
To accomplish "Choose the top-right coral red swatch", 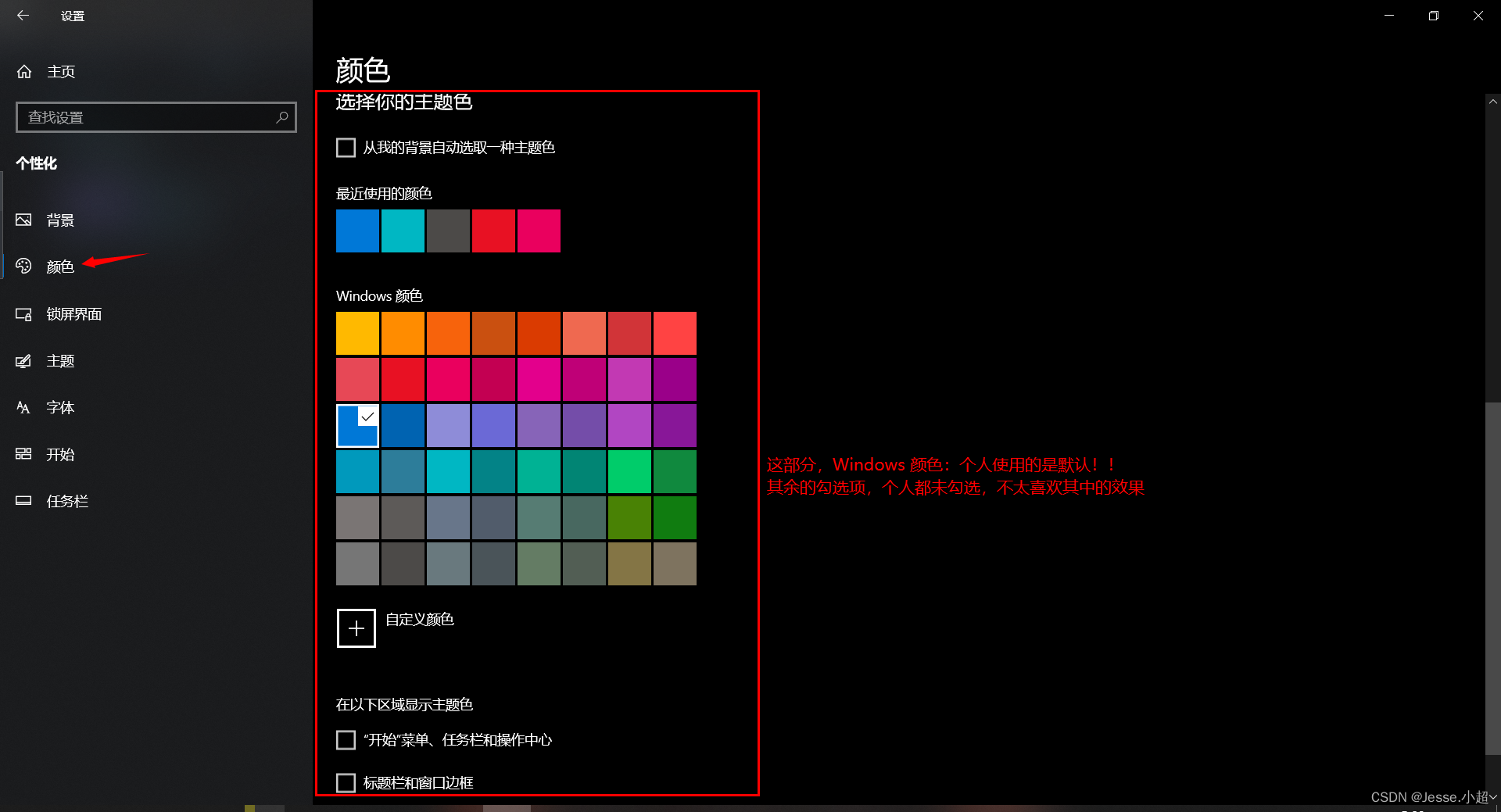I will 675,334.
